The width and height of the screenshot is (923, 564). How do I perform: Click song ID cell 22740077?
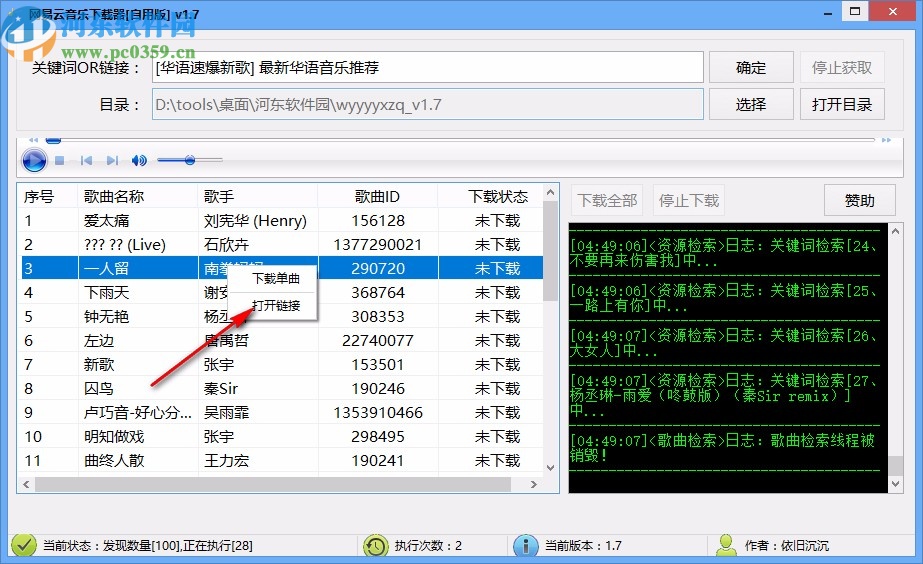[x=378, y=340]
